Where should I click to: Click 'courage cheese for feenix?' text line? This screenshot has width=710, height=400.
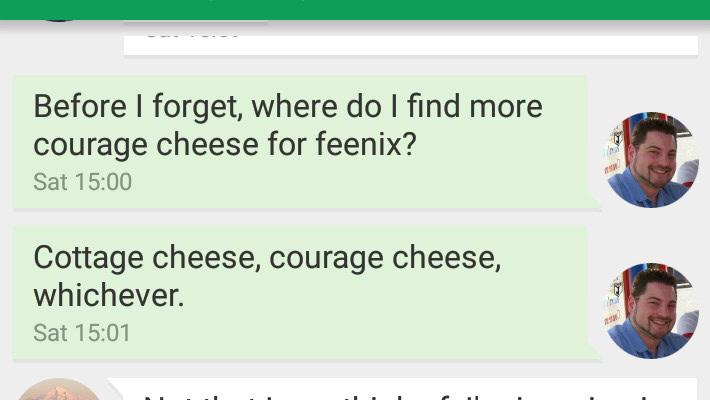pos(225,146)
